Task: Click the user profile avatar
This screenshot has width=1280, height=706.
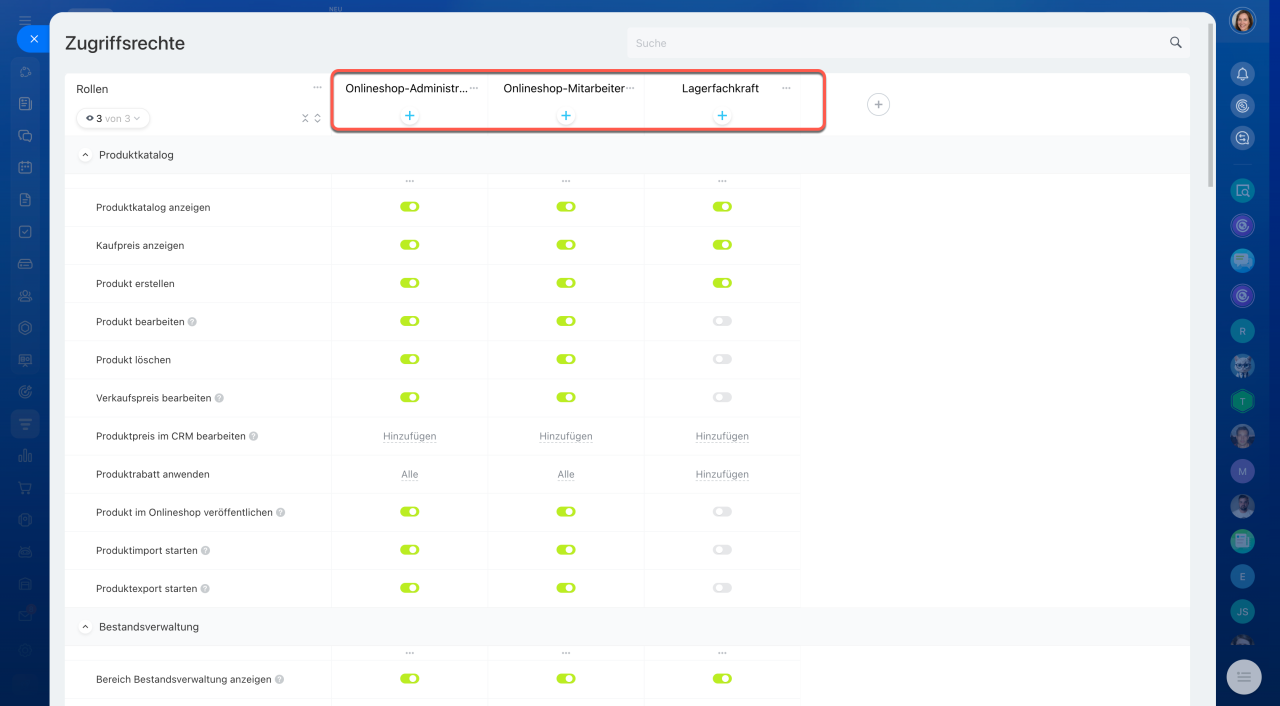Action: pyautogui.click(x=1242, y=21)
